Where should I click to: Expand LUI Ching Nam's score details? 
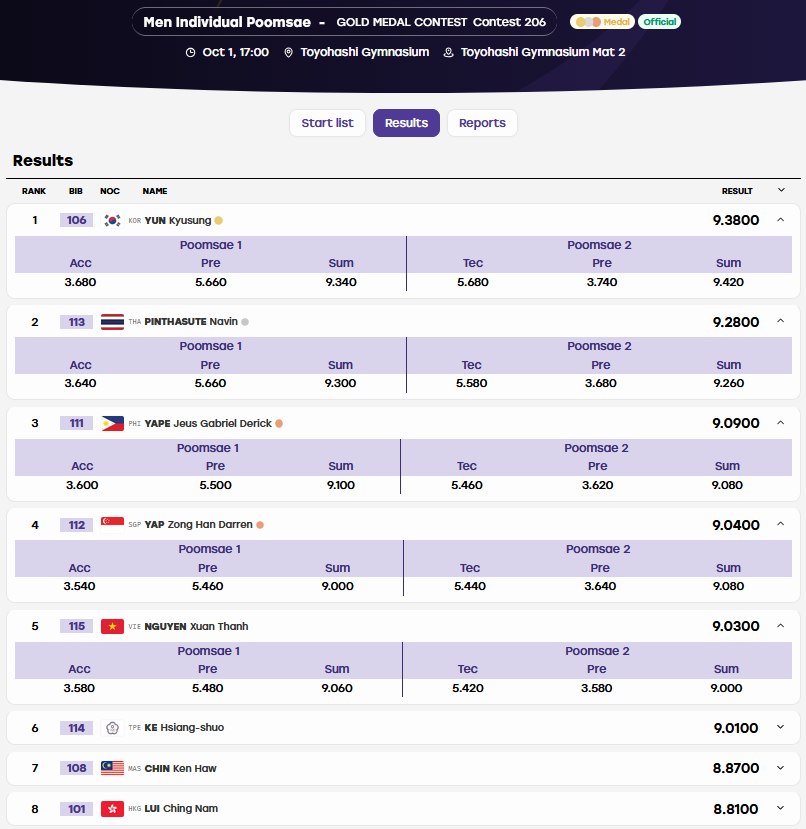coord(781,808)
